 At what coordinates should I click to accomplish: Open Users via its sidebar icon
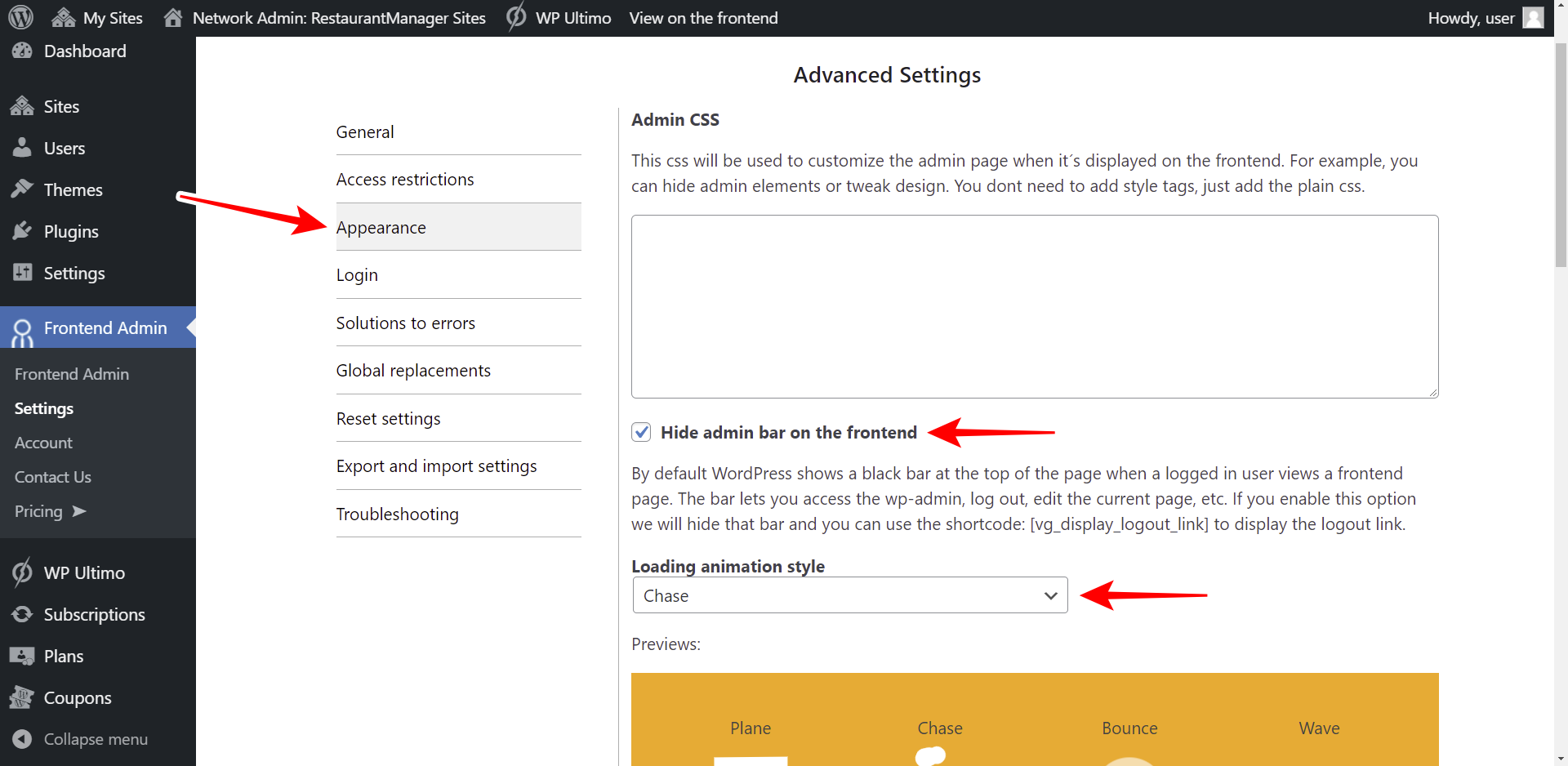tap(22, 148)
